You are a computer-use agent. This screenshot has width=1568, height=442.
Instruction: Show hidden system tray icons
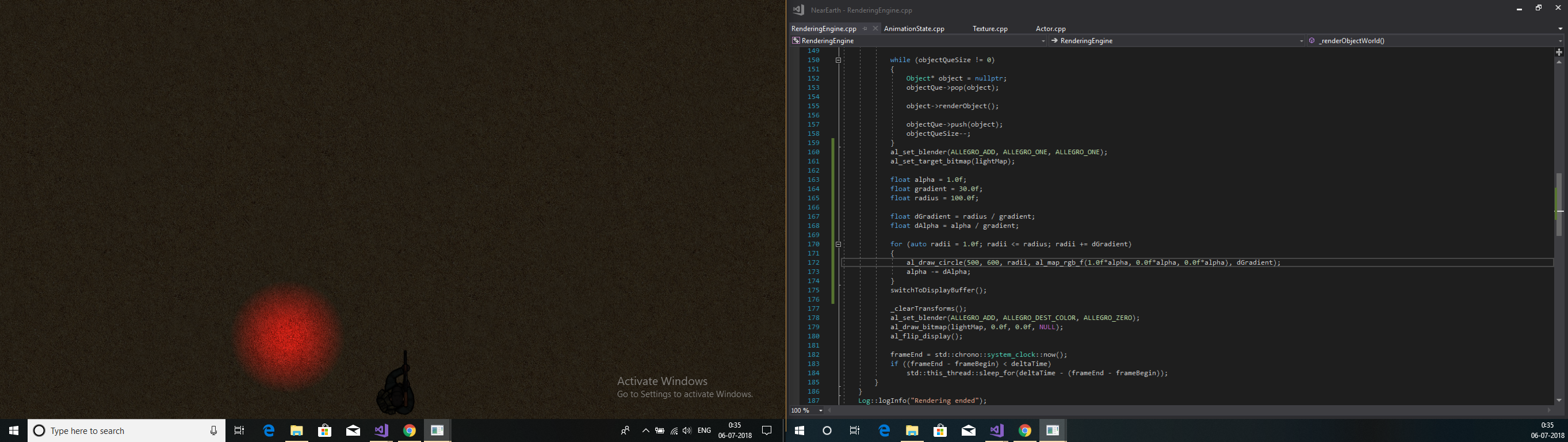(646, 431)
